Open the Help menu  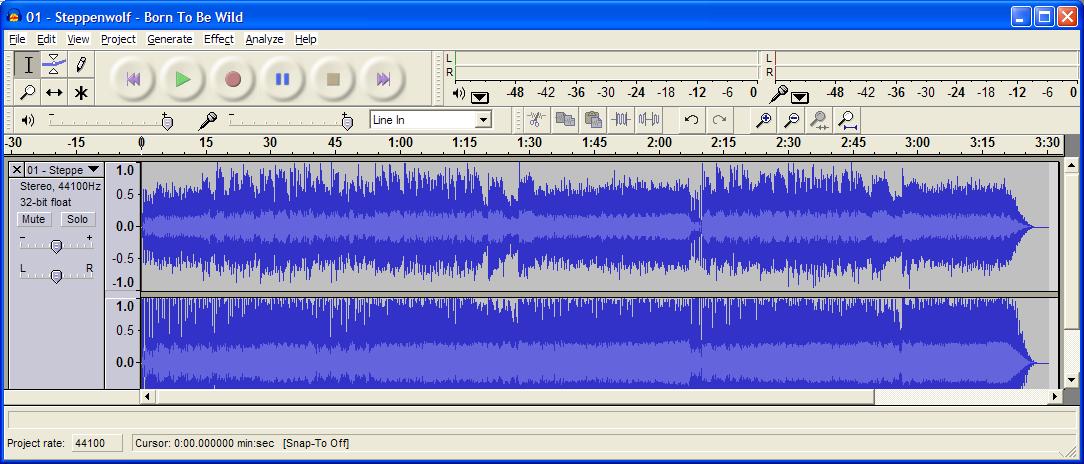tap(306, 39)
